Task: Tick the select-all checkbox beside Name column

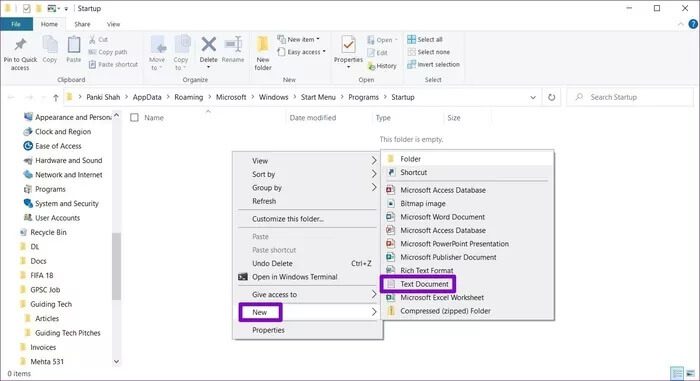Action: pyautogui.click(x=134, y=117)
